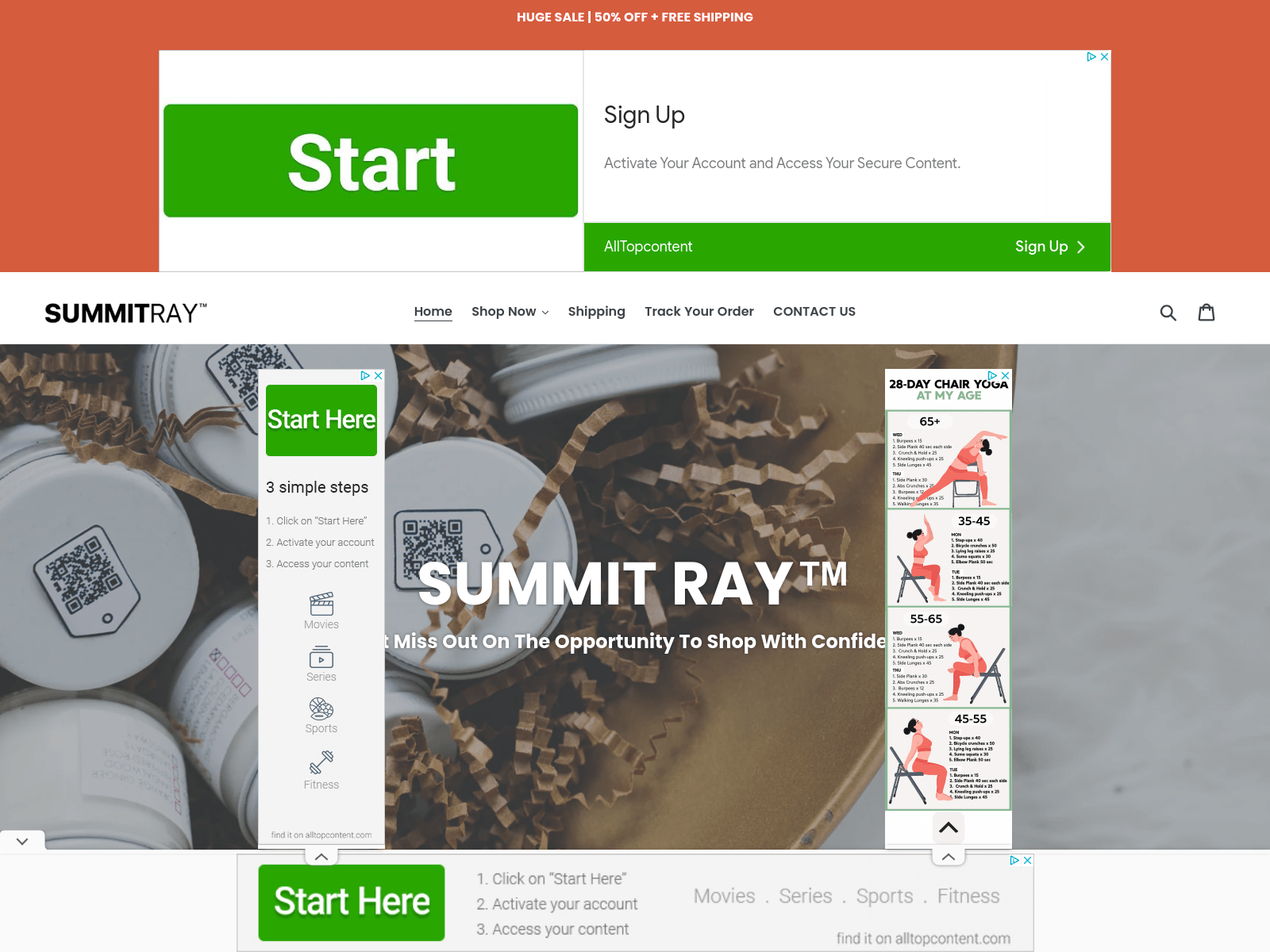Click AdChoices icon on bottom banner ad
The image size is (1270, 952).
tap(1014, 861)
